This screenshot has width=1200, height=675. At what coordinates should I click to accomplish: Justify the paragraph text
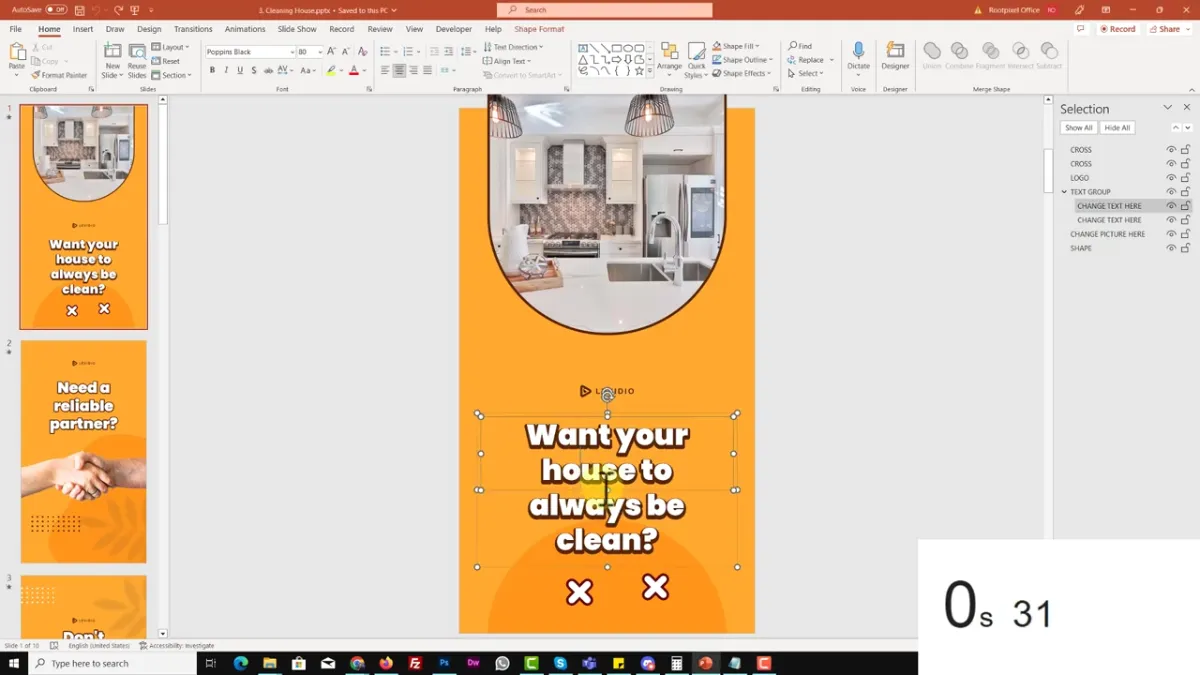(x=427, y=70)
